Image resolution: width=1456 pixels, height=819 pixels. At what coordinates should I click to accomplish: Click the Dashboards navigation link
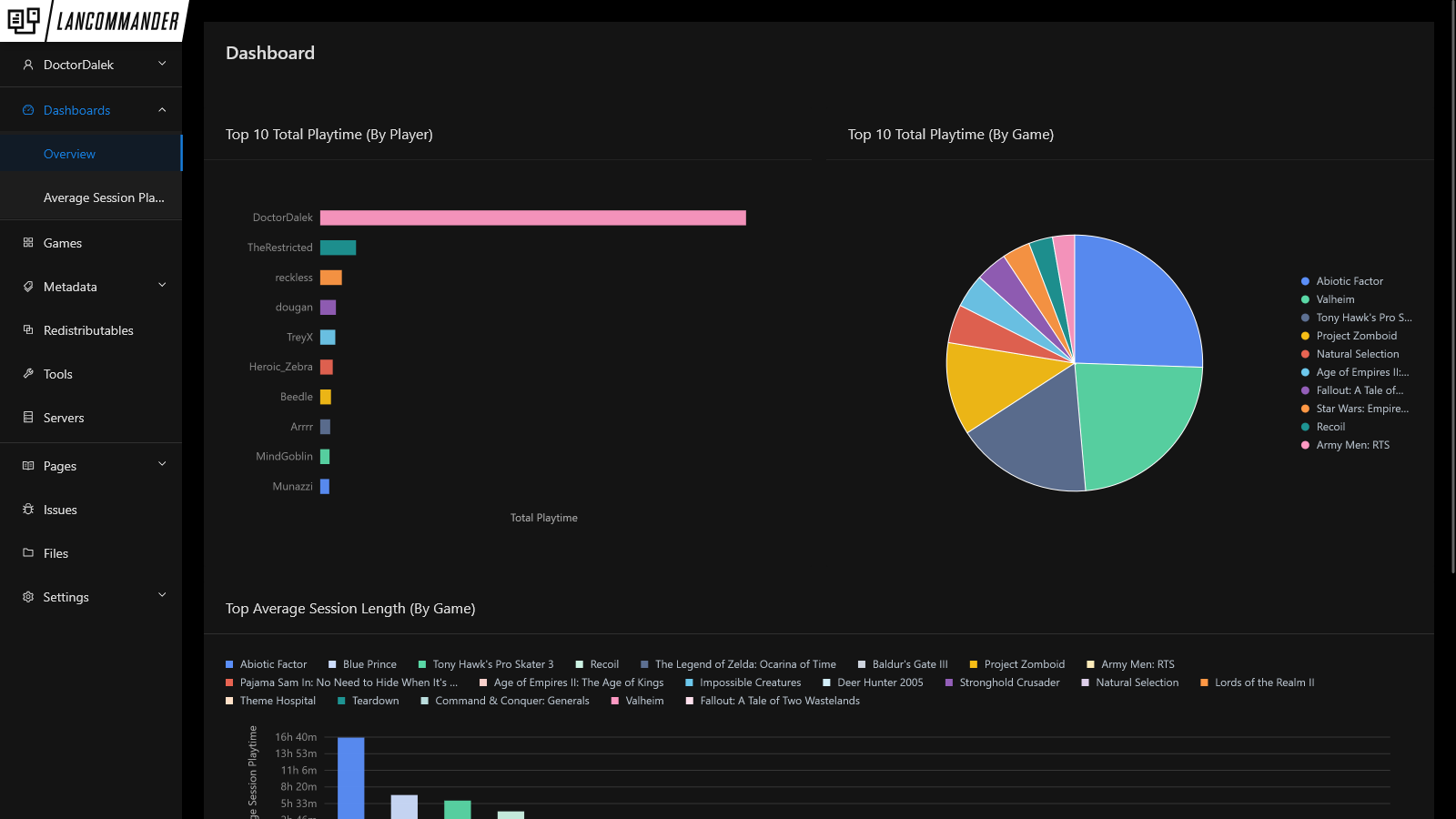pos(77,109)
